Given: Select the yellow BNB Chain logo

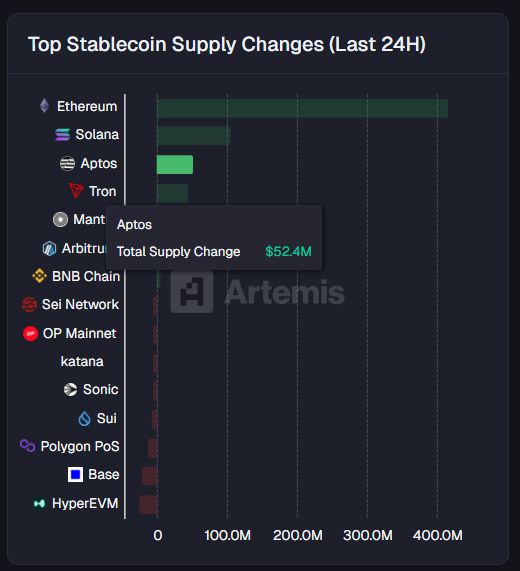Looking at the screenshot, I should (39, 276).
